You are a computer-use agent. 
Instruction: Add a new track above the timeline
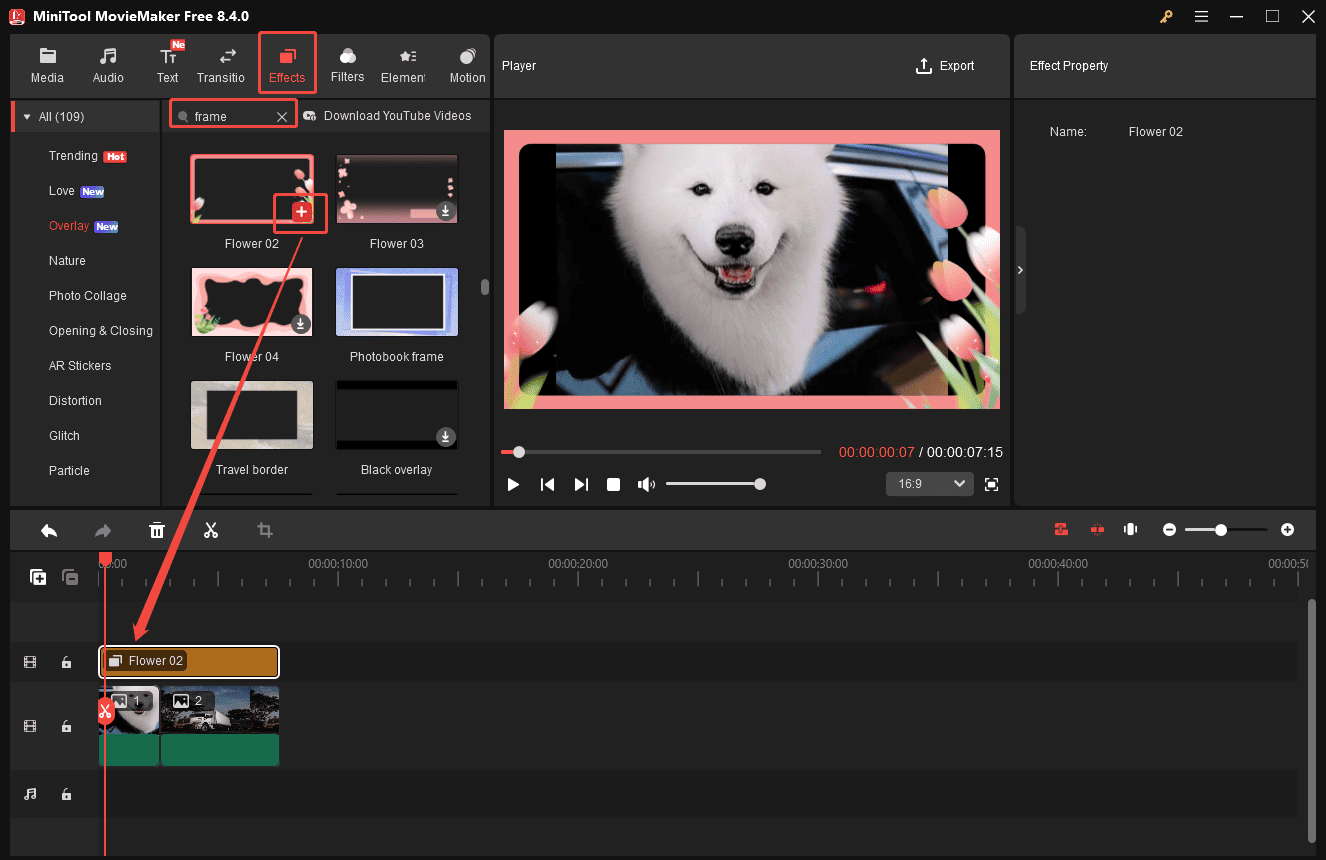[x=37, y=577]
